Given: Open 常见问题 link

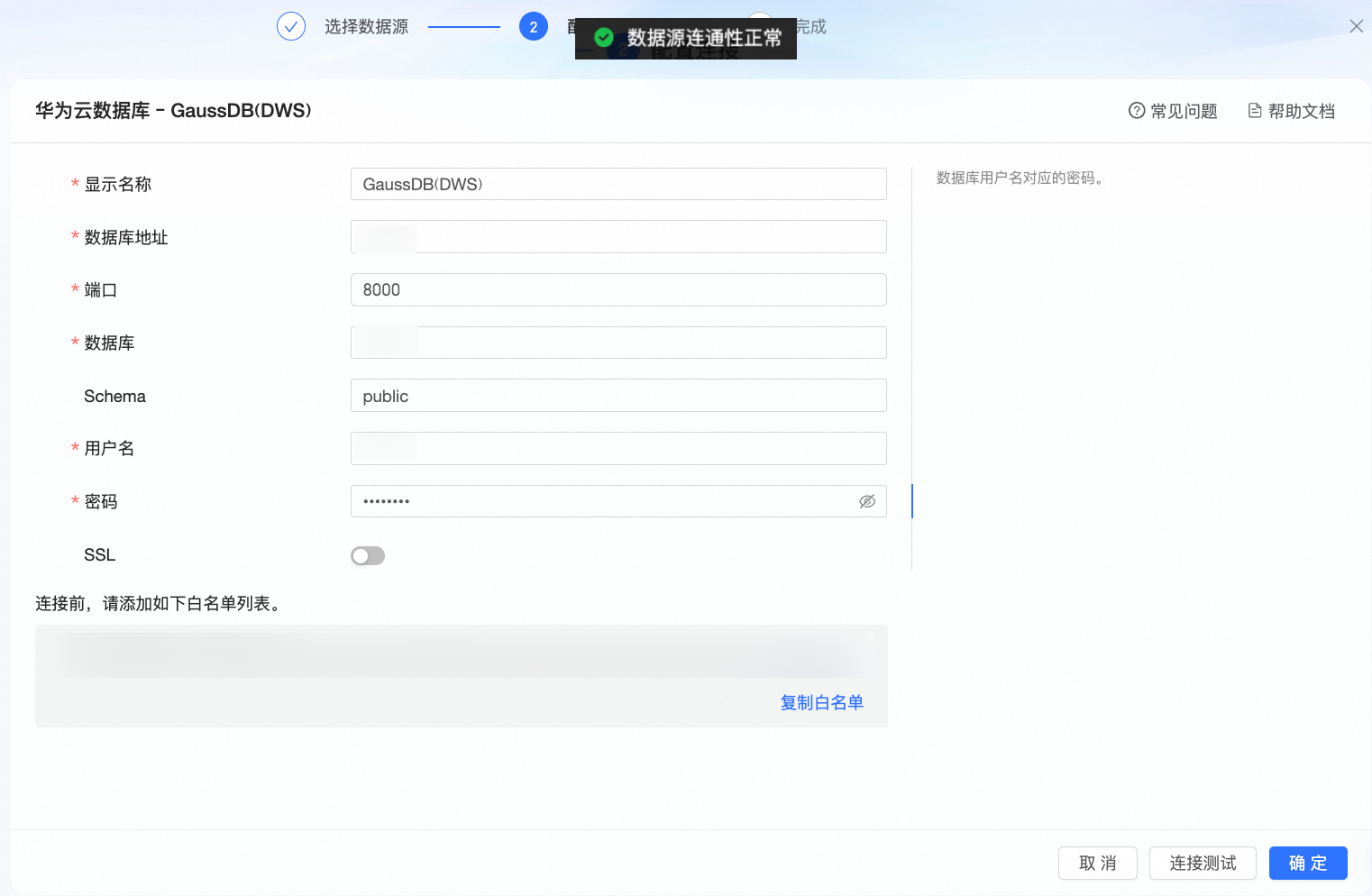Looking at the screenshot, I should pyautogui.click(x=1184, y=111).
